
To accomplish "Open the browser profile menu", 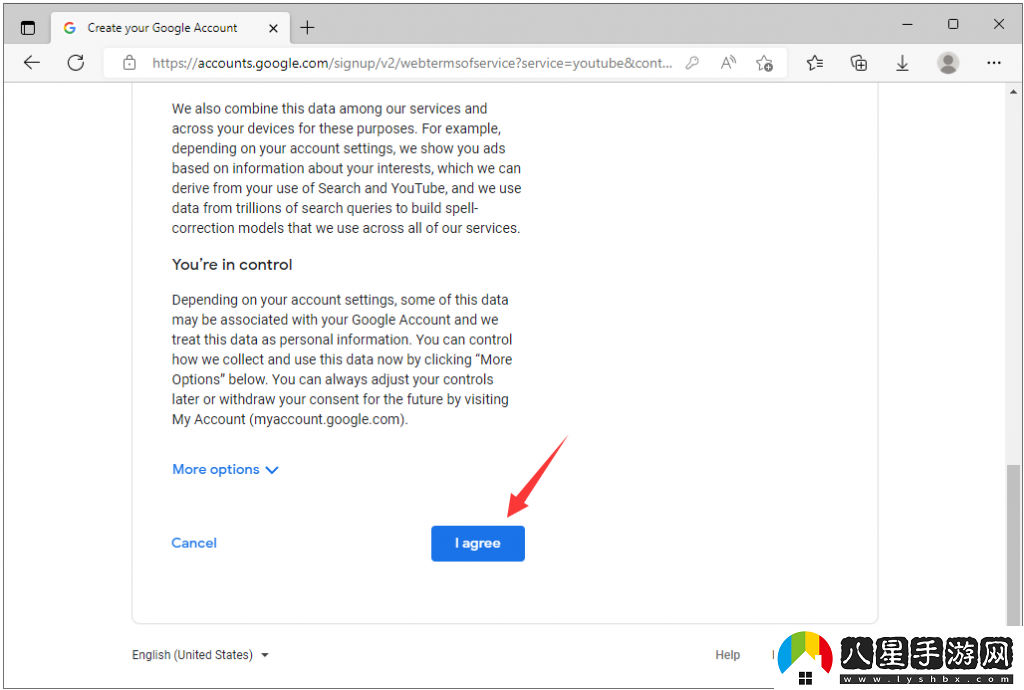I will pyautogui.click(x=947, y=62).
